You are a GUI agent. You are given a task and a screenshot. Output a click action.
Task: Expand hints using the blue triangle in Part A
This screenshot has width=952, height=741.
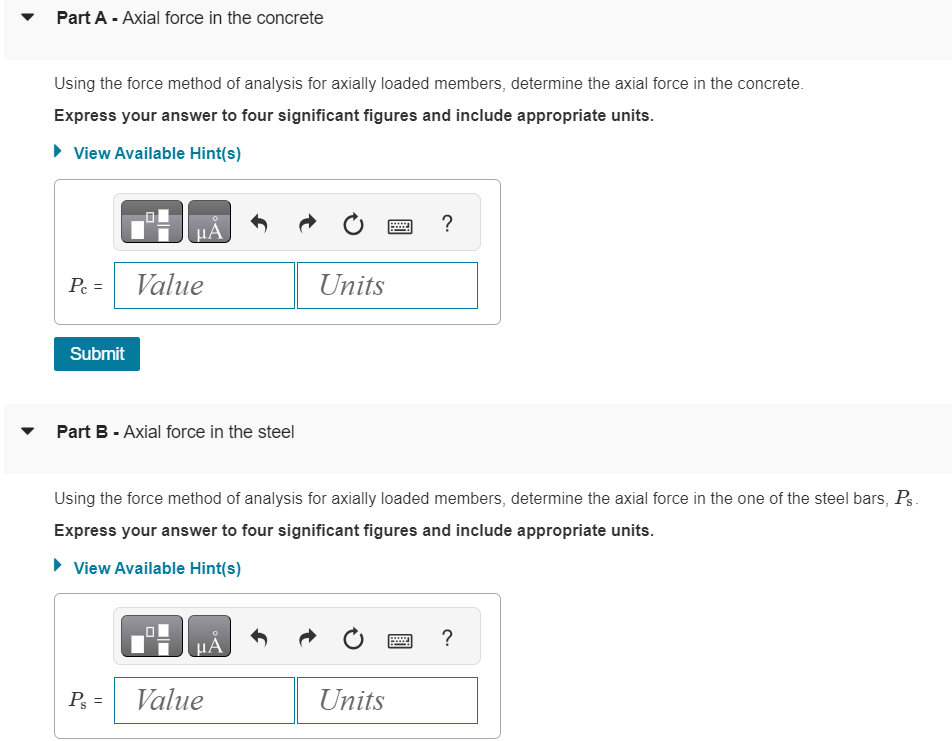[x=57, y=151]
